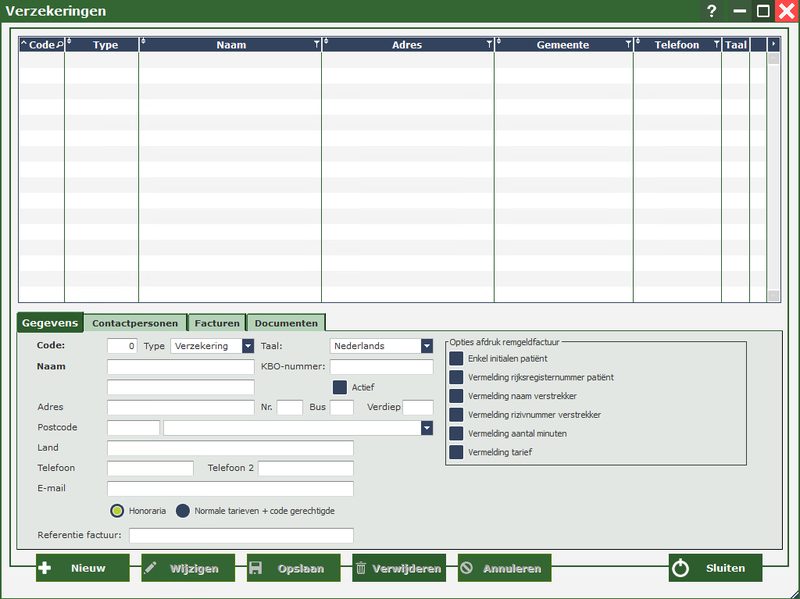Open the Facturen tab
This screenshot has height=599, width=800.
pos(217,323)
